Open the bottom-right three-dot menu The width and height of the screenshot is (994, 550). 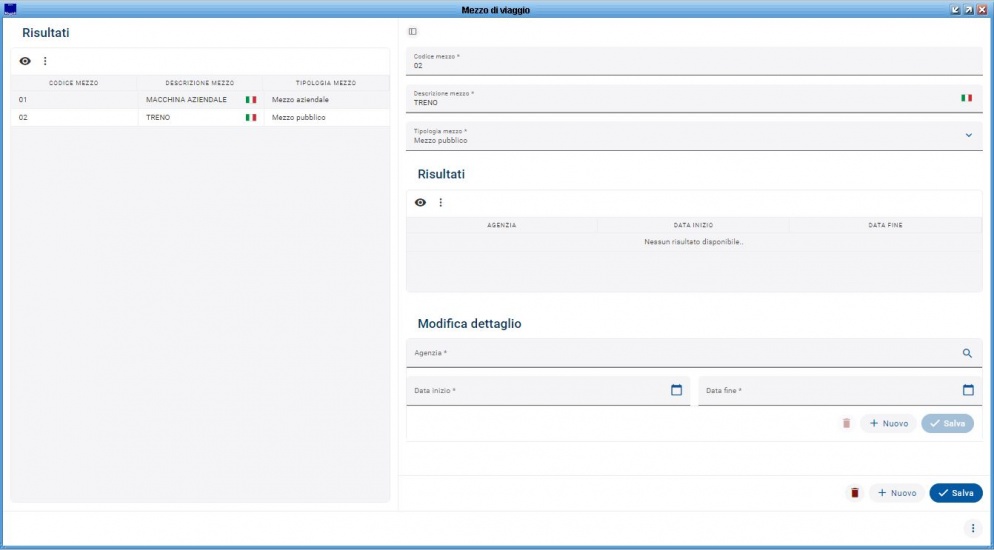(972, 528)
